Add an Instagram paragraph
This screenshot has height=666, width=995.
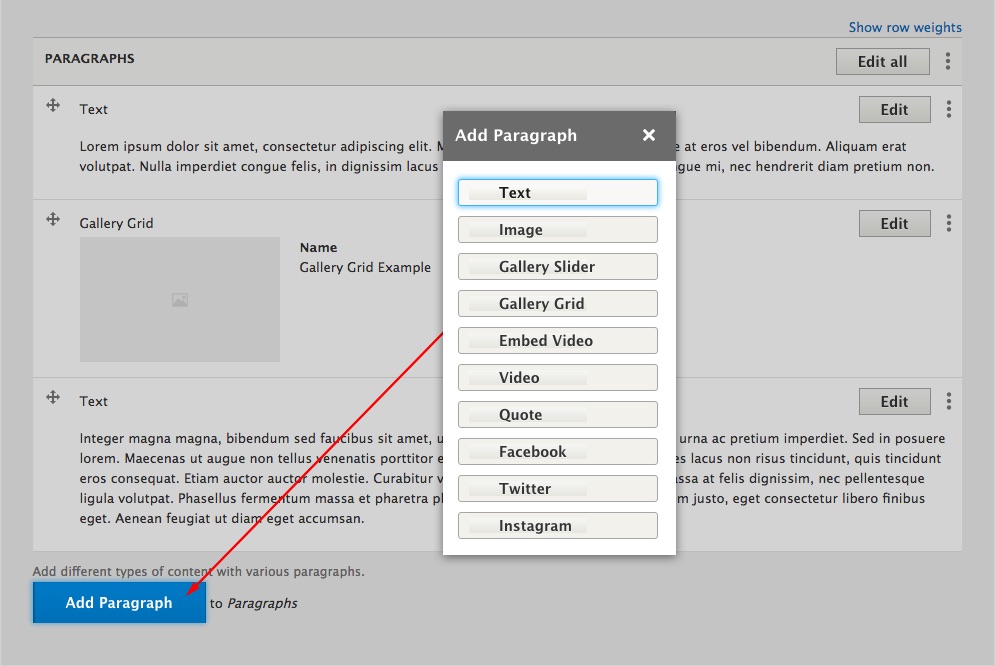[558, 525]
